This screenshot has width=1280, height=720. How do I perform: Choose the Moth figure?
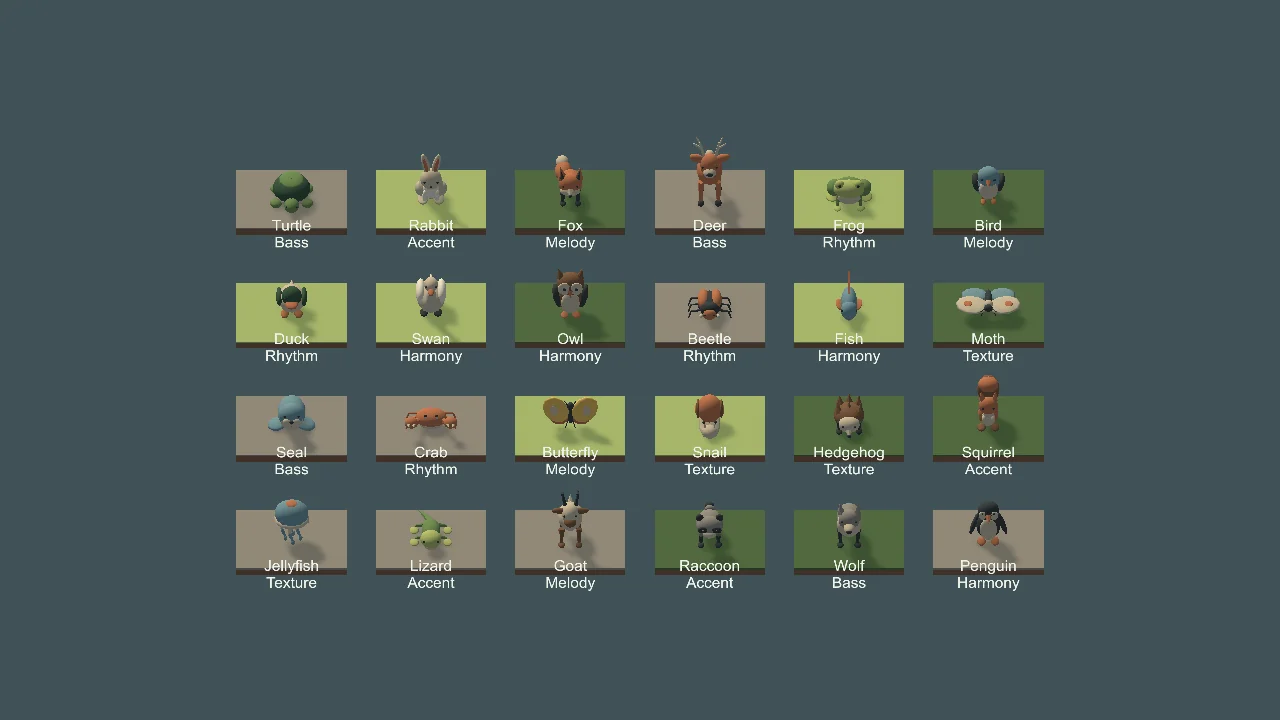(988, 301)
